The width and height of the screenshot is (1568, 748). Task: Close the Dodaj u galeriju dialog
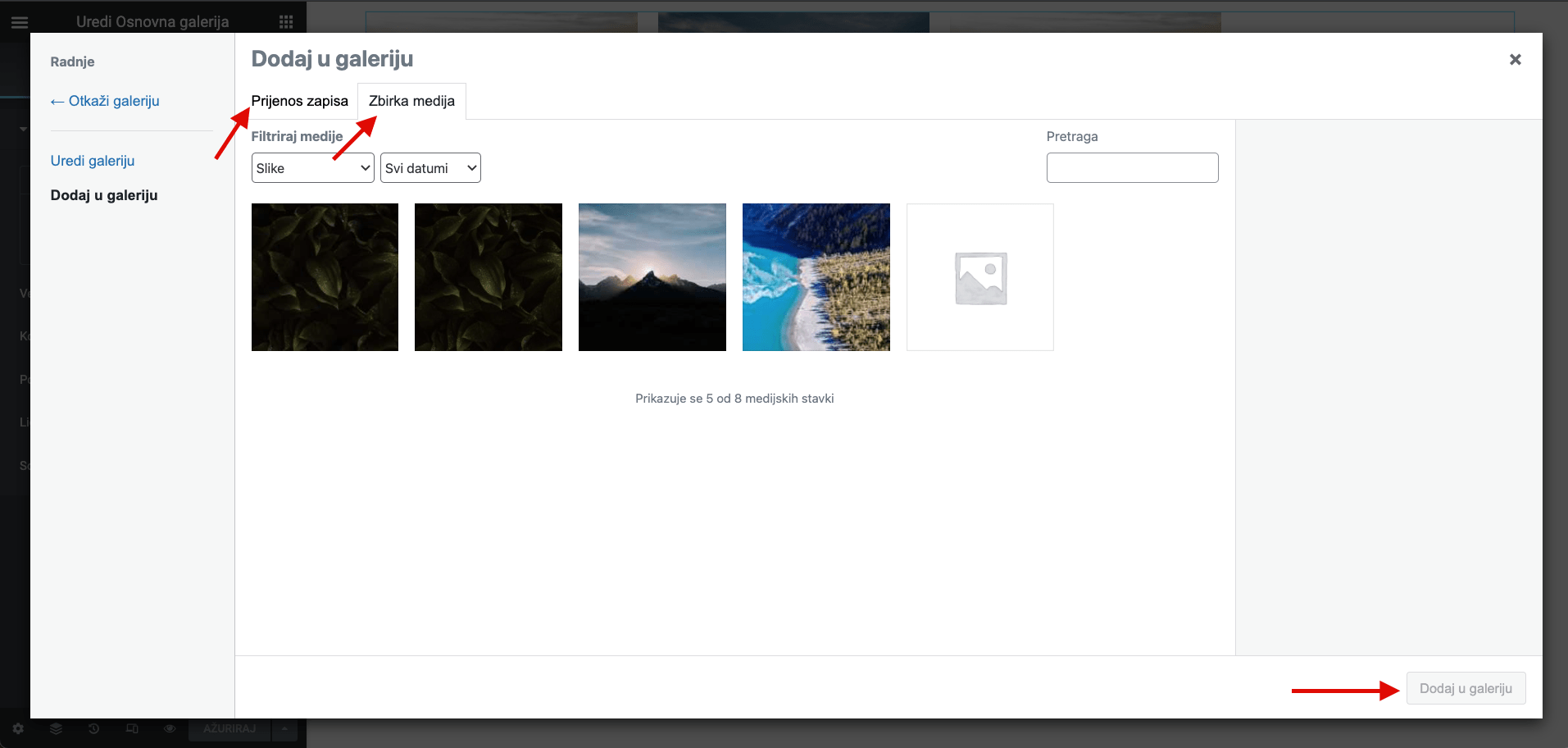[x=1515, y=59]
